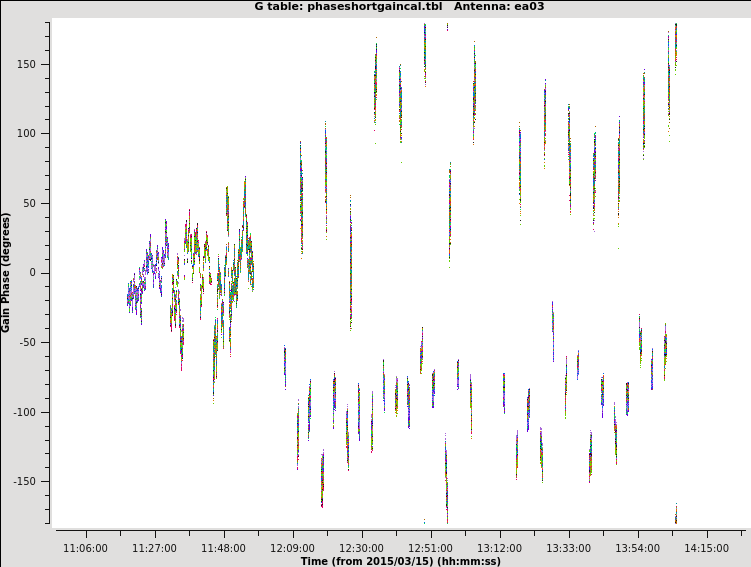
Task: Select the 11:27:00 time tick label
Action: (x=155, y=548)
